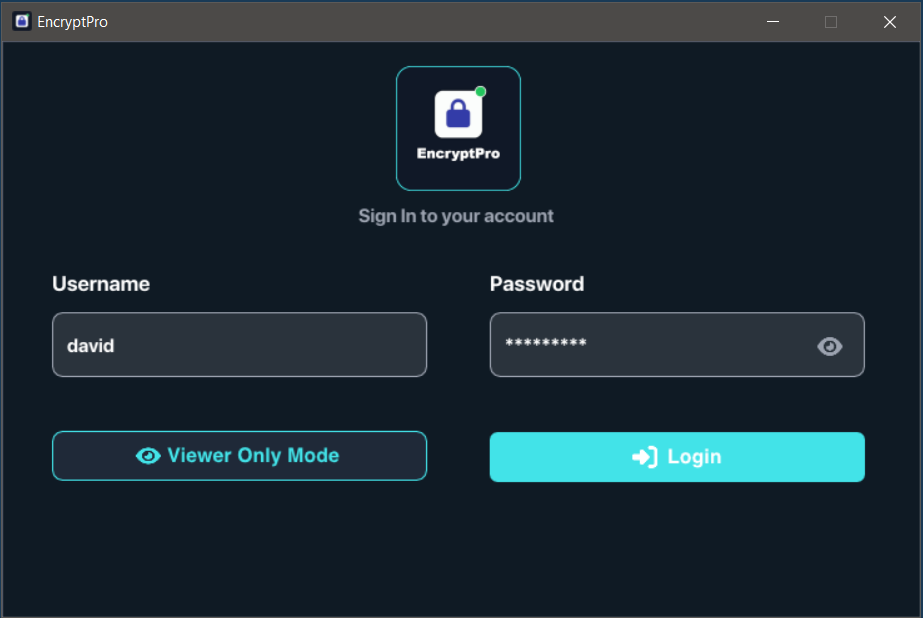Minimize the EncryptPro window
The image size is (923, 618).
tap(773, 22)
